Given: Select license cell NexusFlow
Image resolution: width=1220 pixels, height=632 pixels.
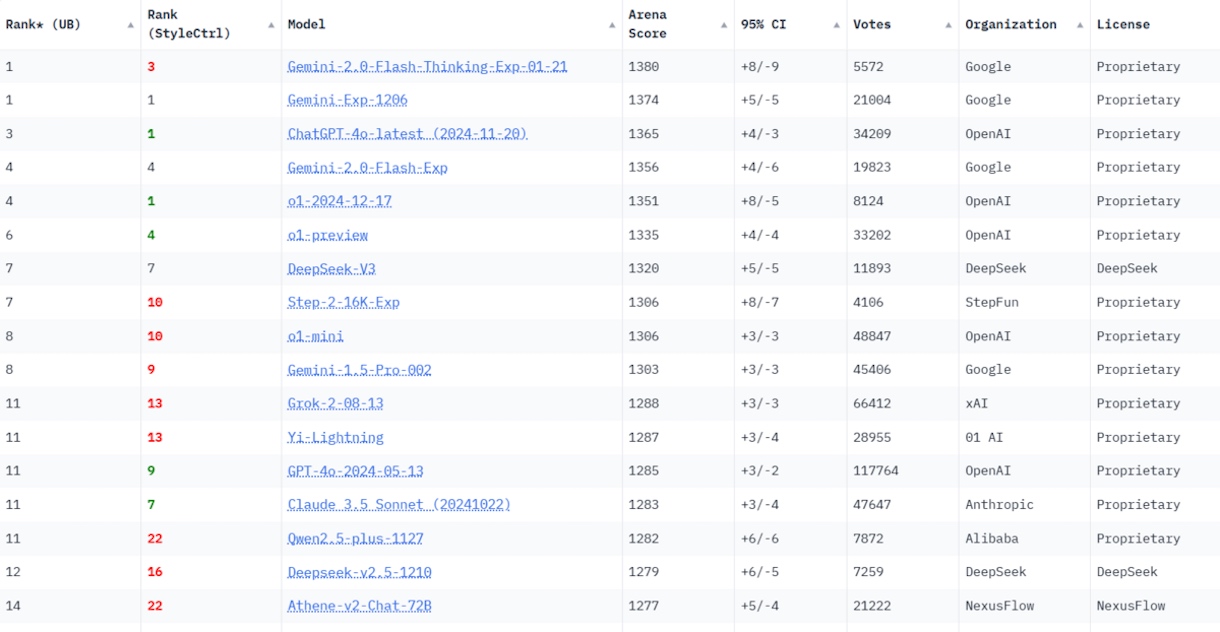Looking at the screenshot, I should coord(1131,606).
